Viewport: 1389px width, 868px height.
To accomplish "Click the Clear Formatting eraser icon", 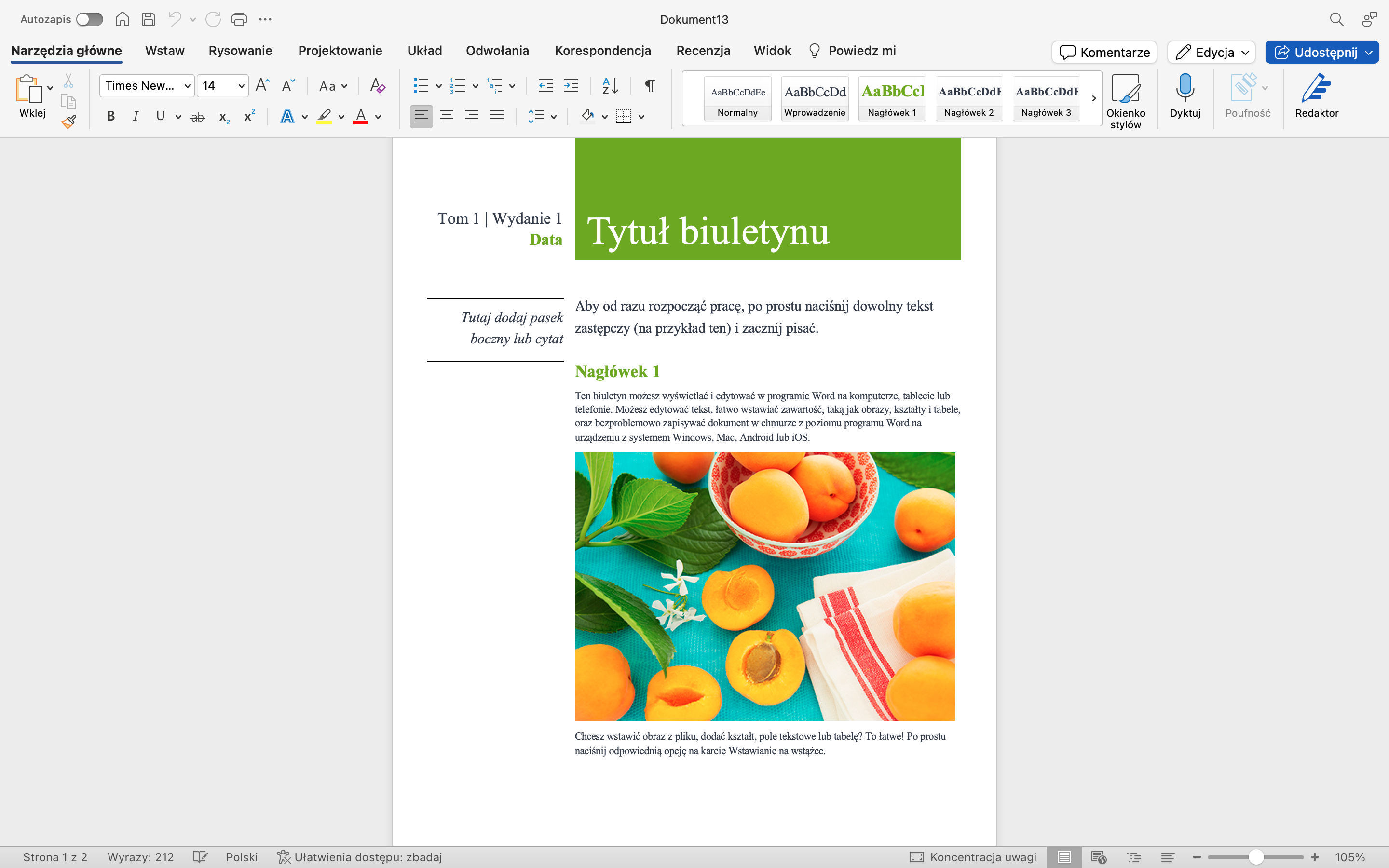I will tap(377, 86).
